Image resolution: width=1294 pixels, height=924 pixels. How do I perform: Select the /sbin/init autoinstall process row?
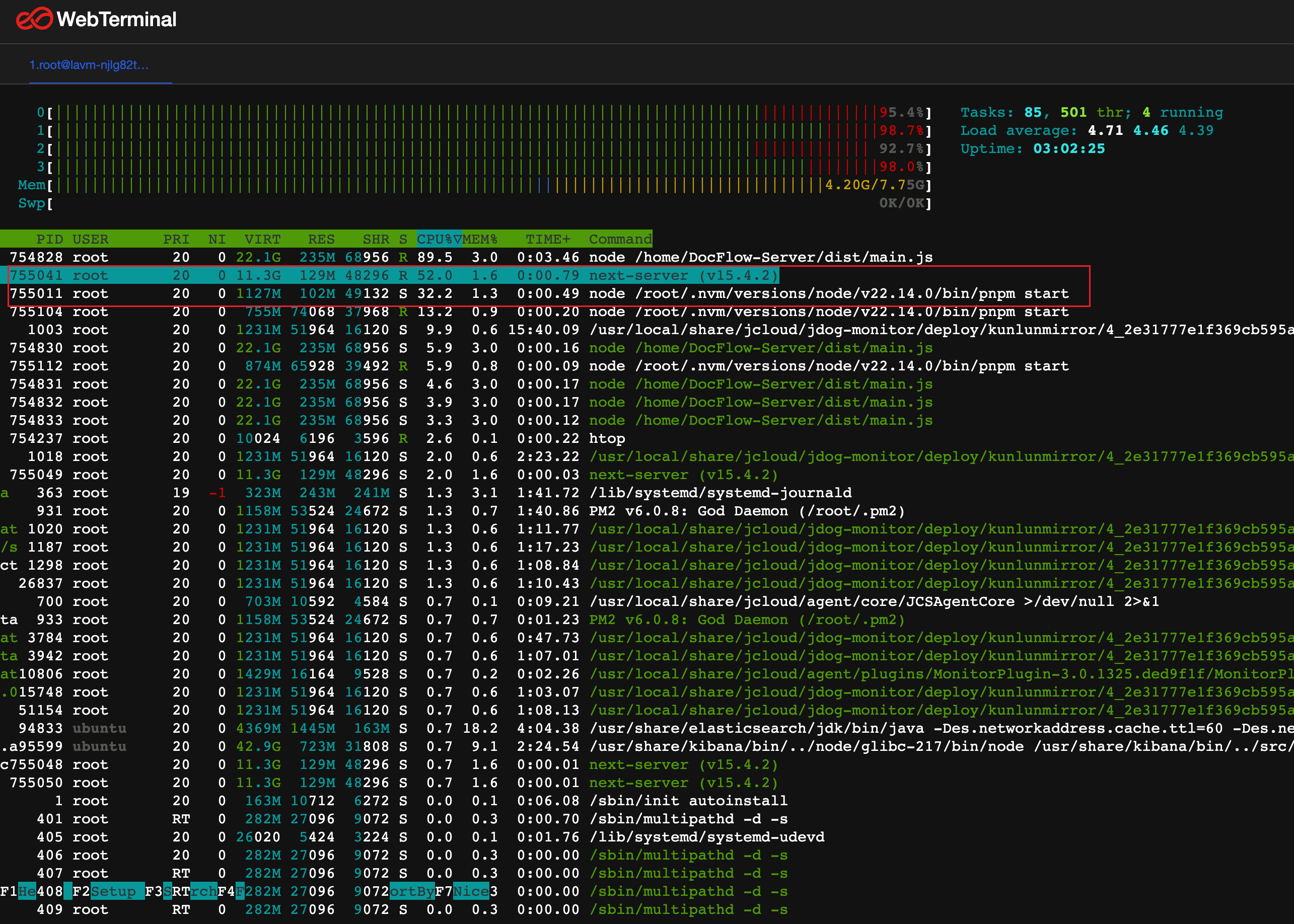click(688, 801)
